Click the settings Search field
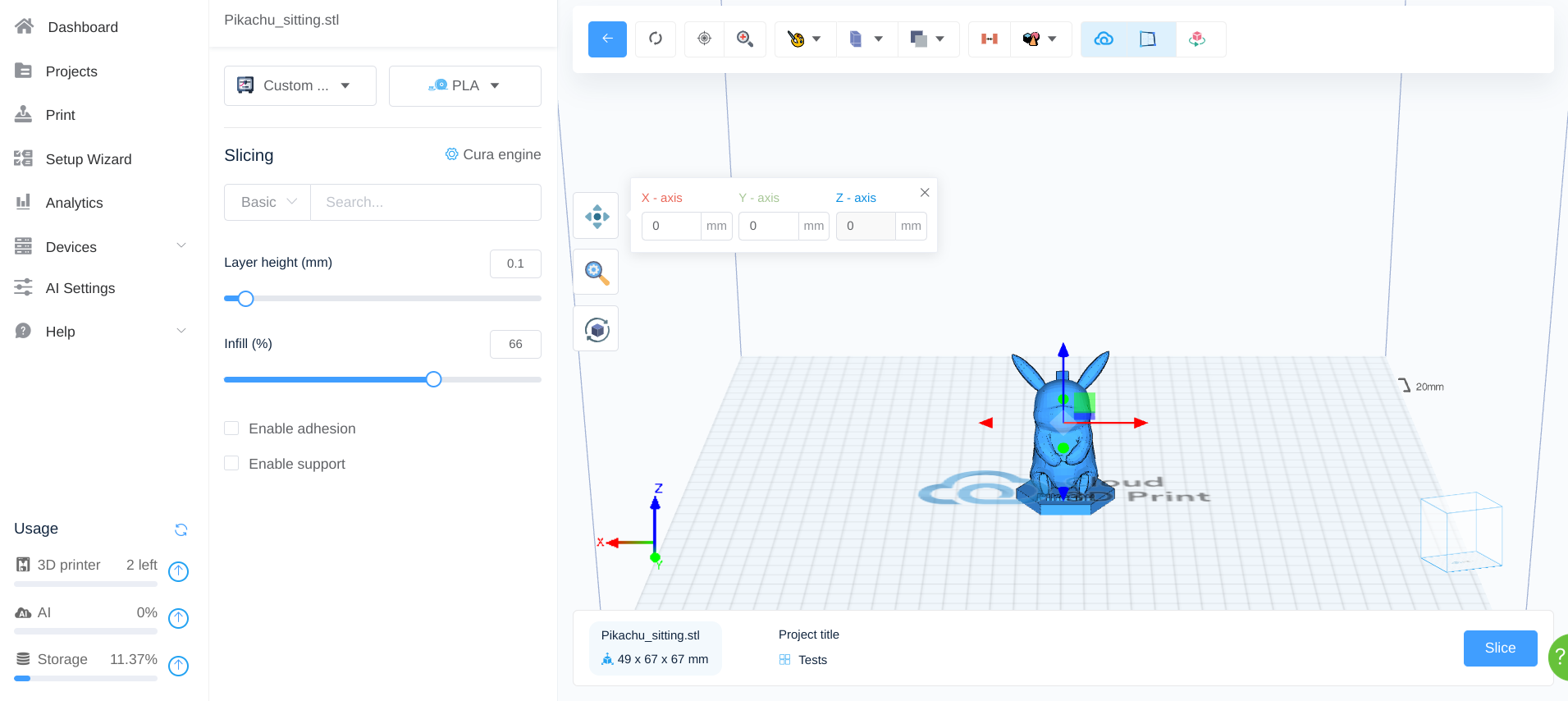 (426, 202)
